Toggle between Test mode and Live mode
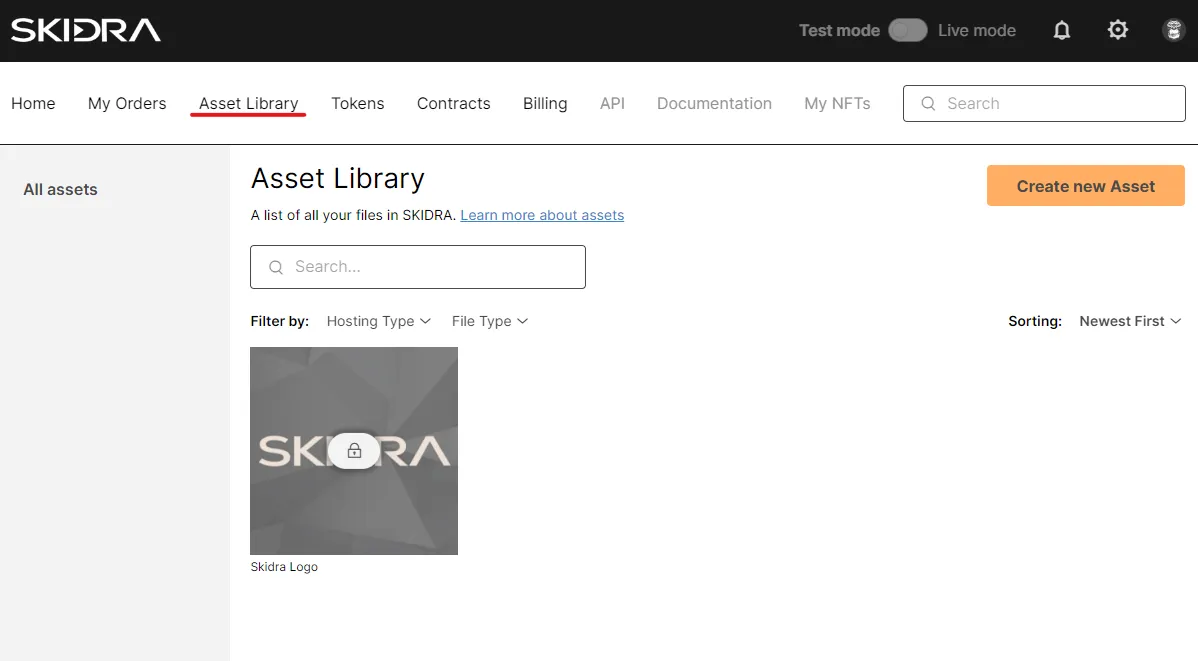The height and width of the screenshot is (661, 1198). [907, 30]
